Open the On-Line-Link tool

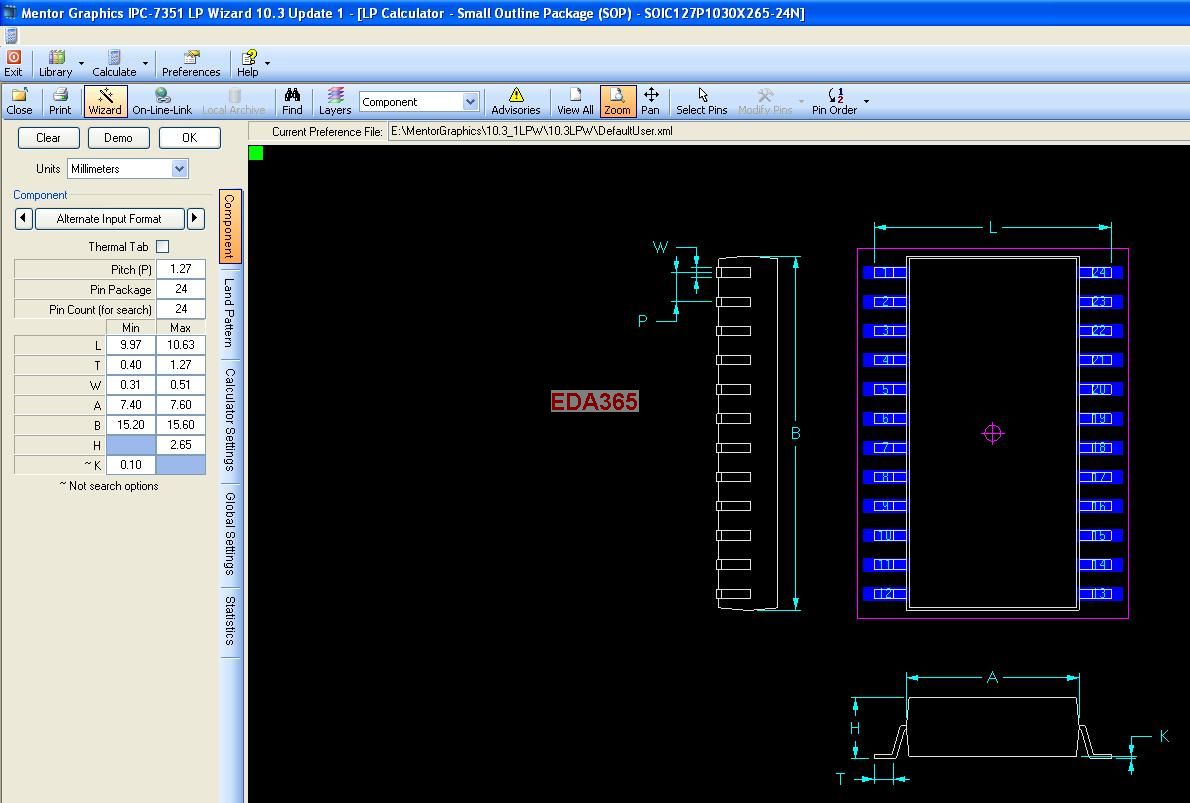[162, 101]
